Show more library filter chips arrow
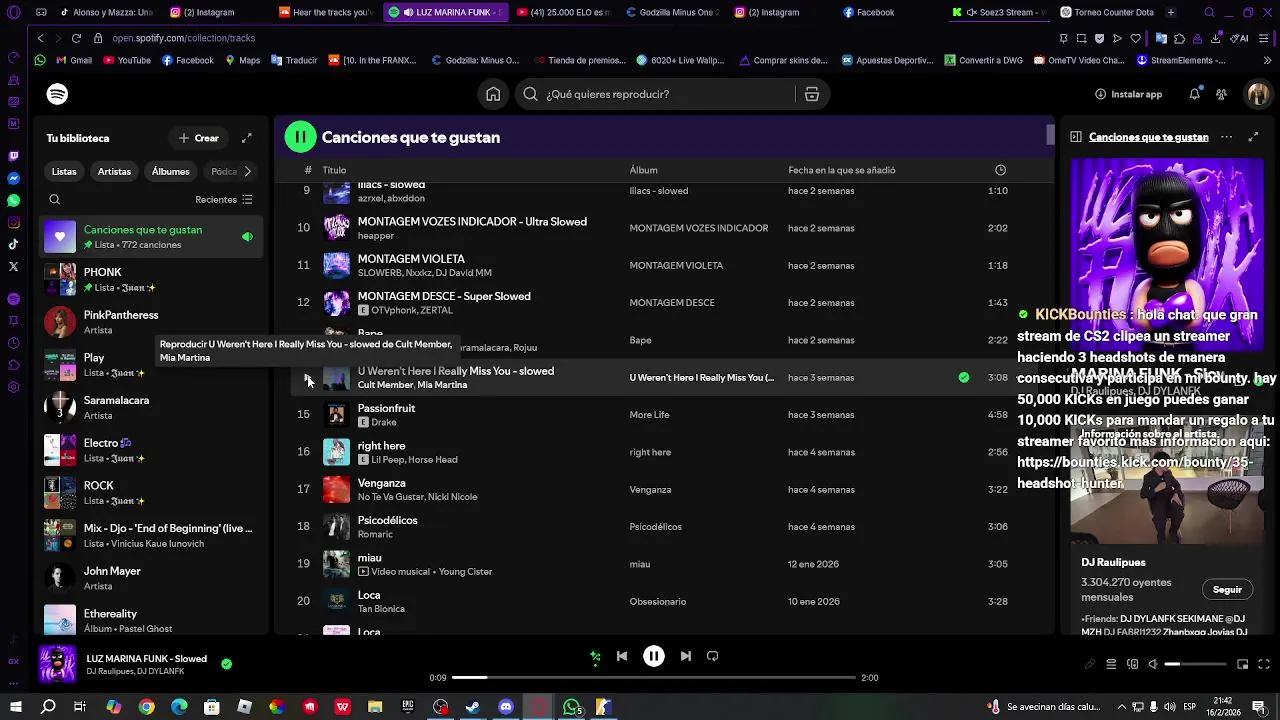 248,171
